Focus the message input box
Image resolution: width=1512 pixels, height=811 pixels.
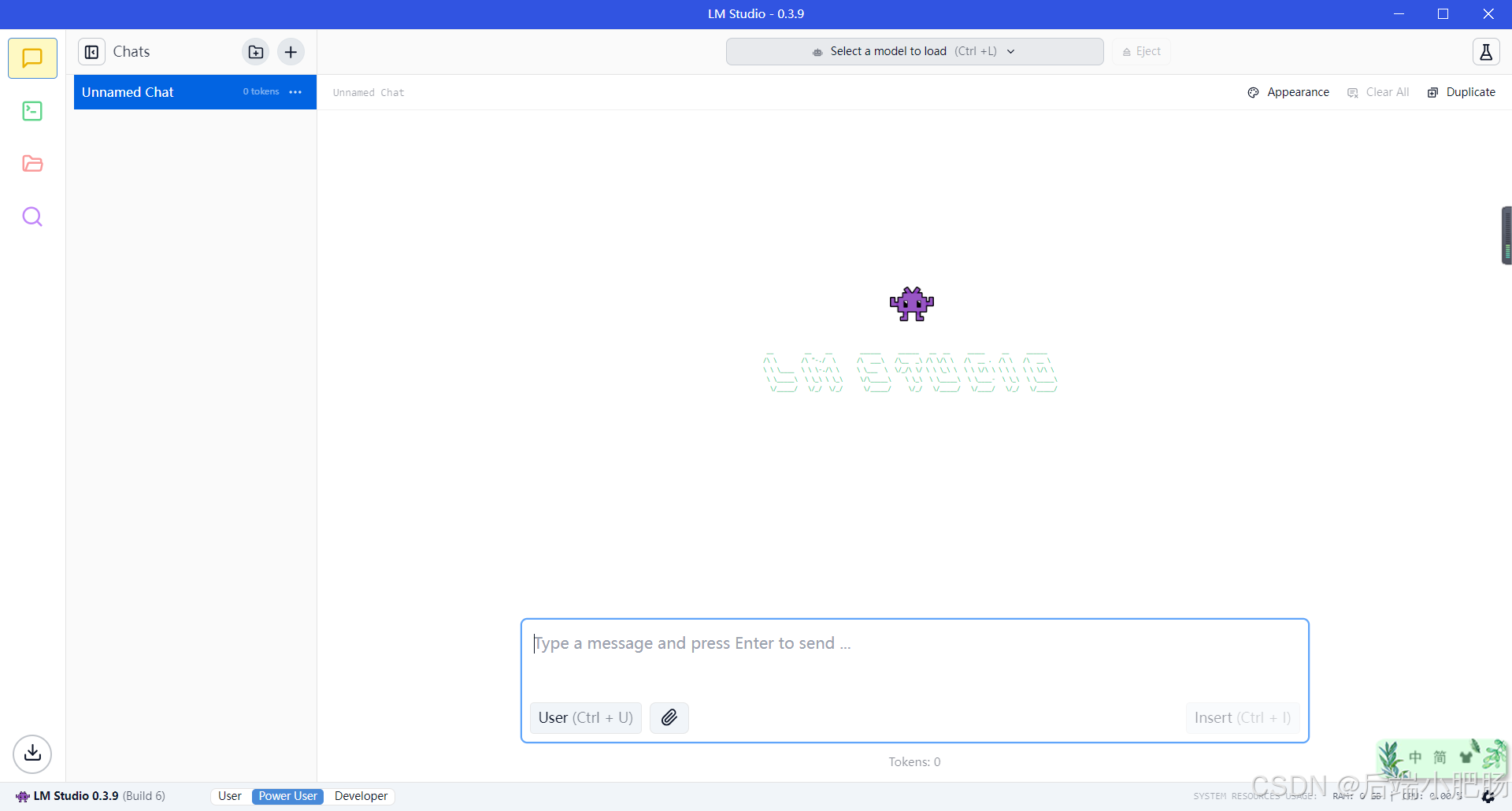(x=914, y=657)
